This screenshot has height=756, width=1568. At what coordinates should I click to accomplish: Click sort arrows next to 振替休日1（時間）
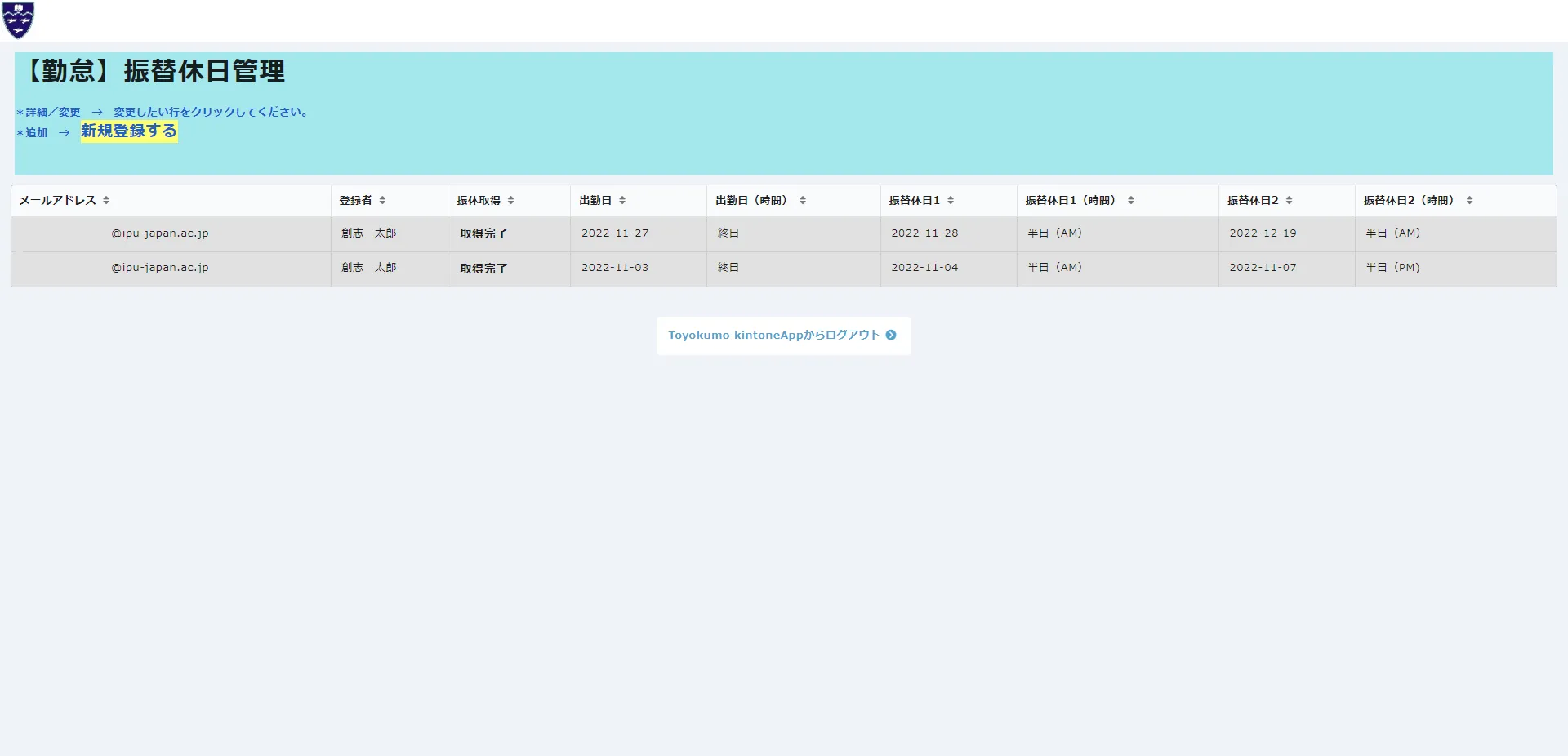pos(1131,201)
